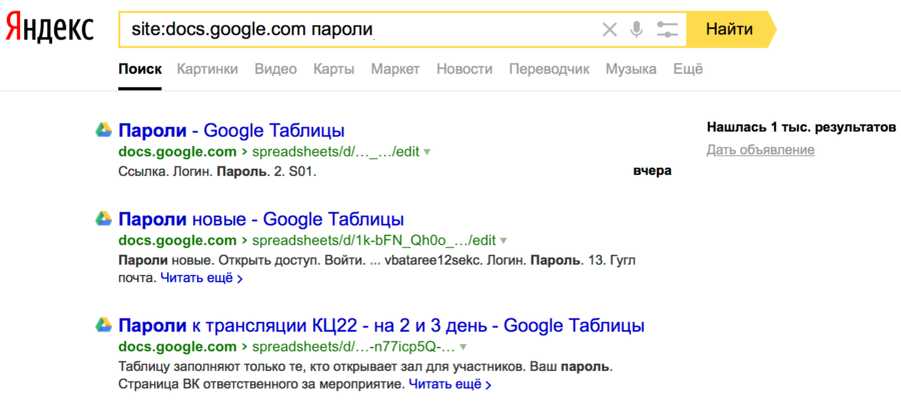Open the Маркет tab
Screen dimensions: 901x406
(x=395, y=69)
